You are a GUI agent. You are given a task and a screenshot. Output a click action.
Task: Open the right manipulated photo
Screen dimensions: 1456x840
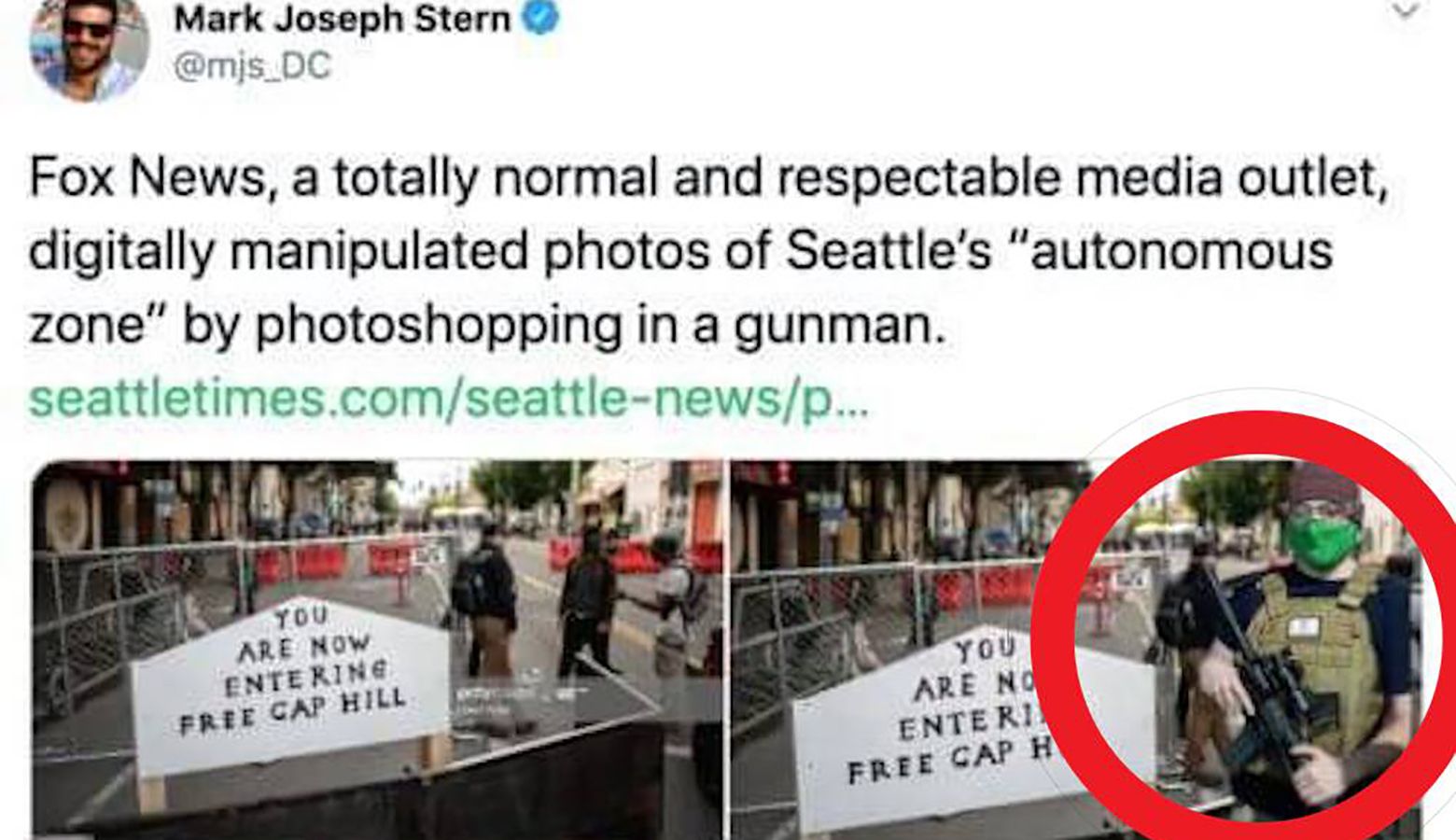(1073, 650)
